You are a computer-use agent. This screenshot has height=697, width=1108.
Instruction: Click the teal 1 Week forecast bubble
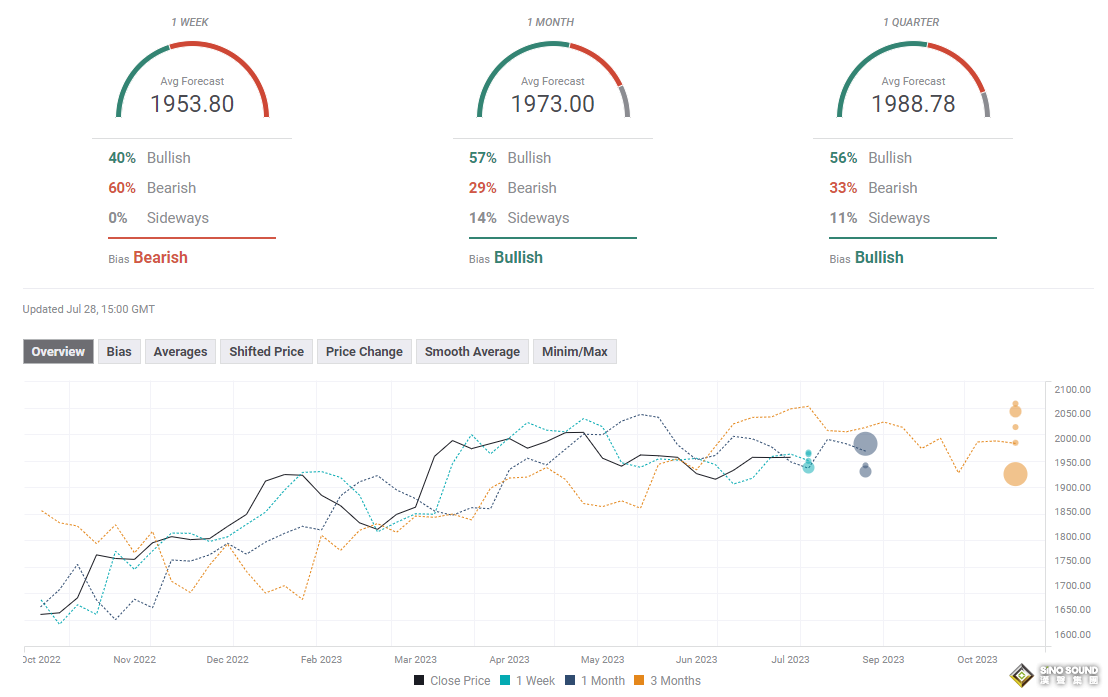pyautogui.click(x=808, y=467)
